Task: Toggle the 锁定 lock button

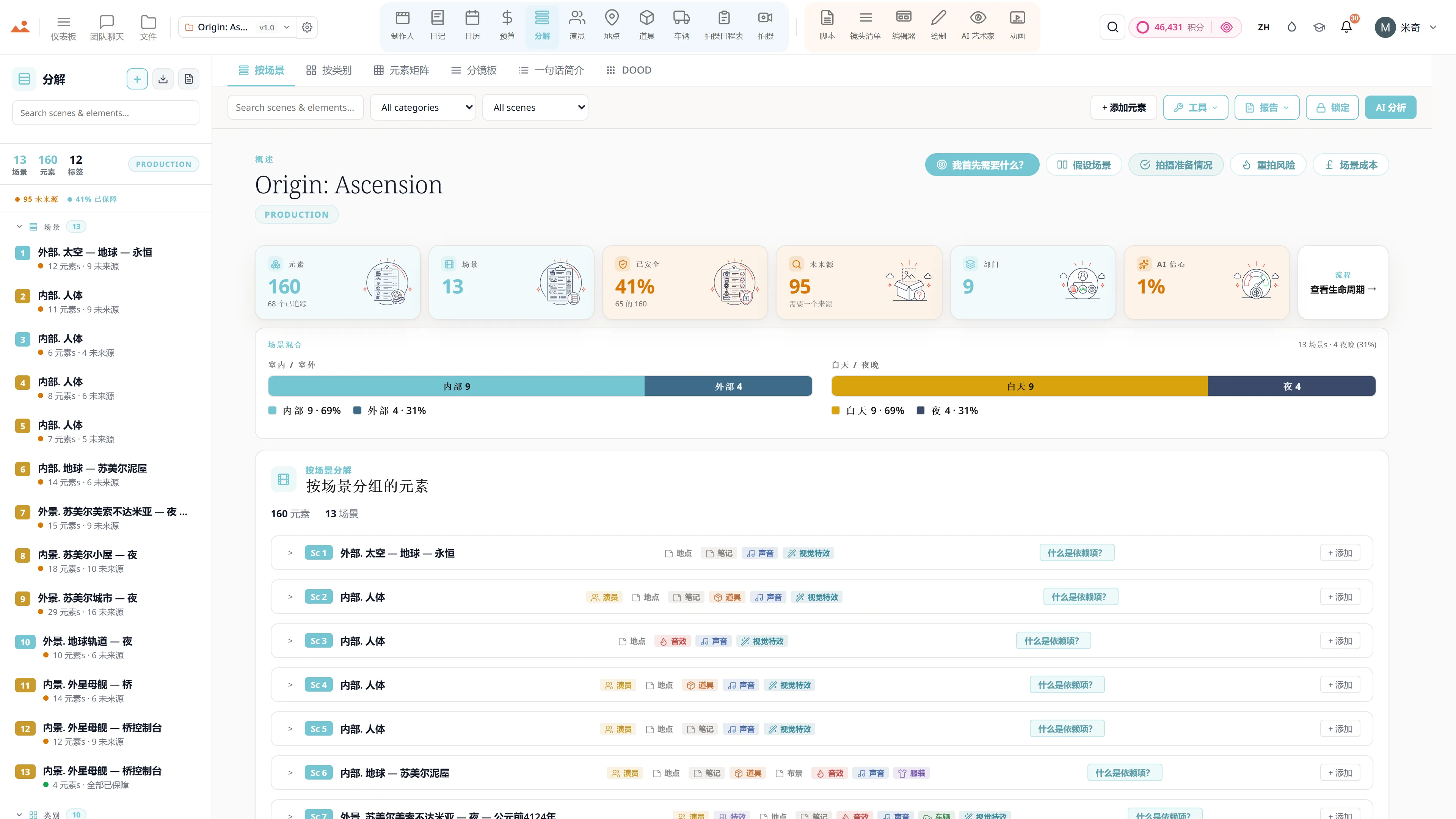Action: click(x=1332, y=107)
